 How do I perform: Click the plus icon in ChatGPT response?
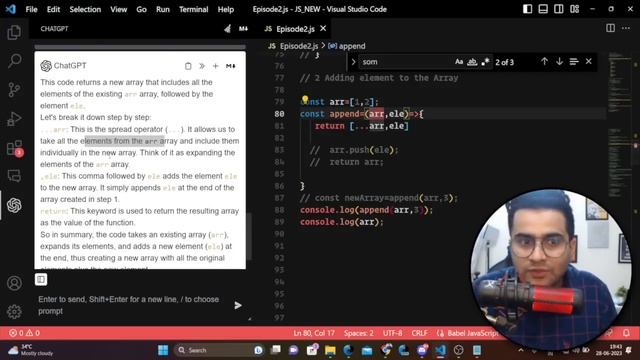tap(216, 66)
